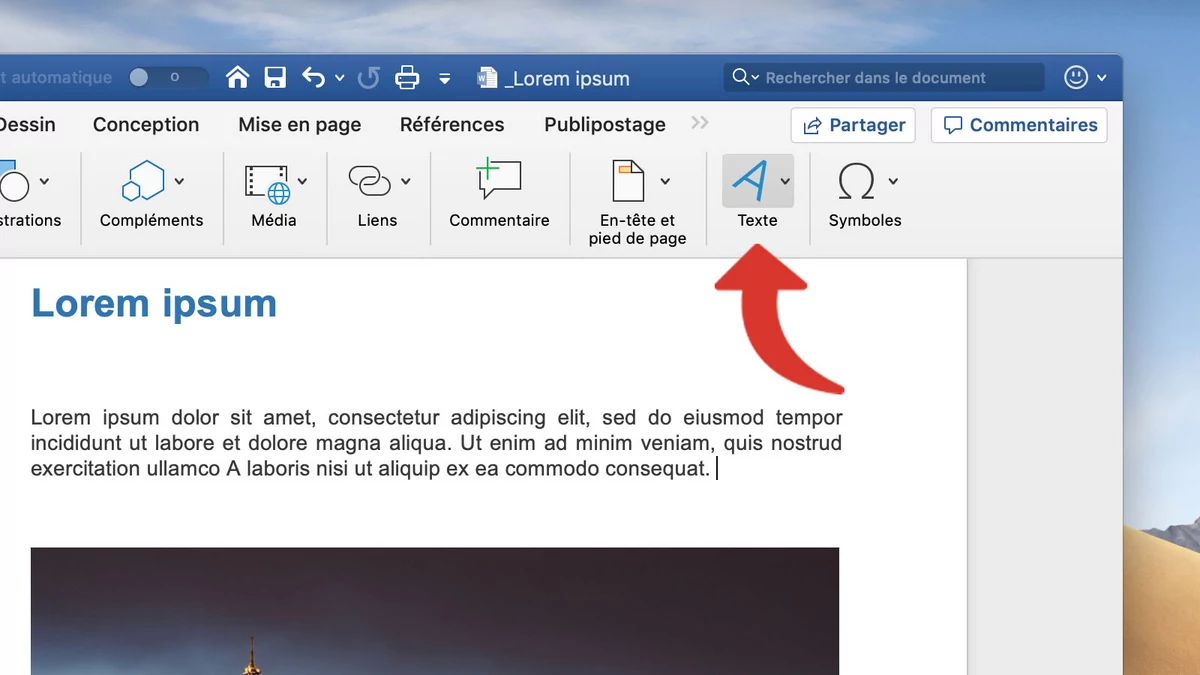Image resolution: width=1200 pixels, height=675 pixels.
Task: Open the Conception tab
Action: (146, 125)
